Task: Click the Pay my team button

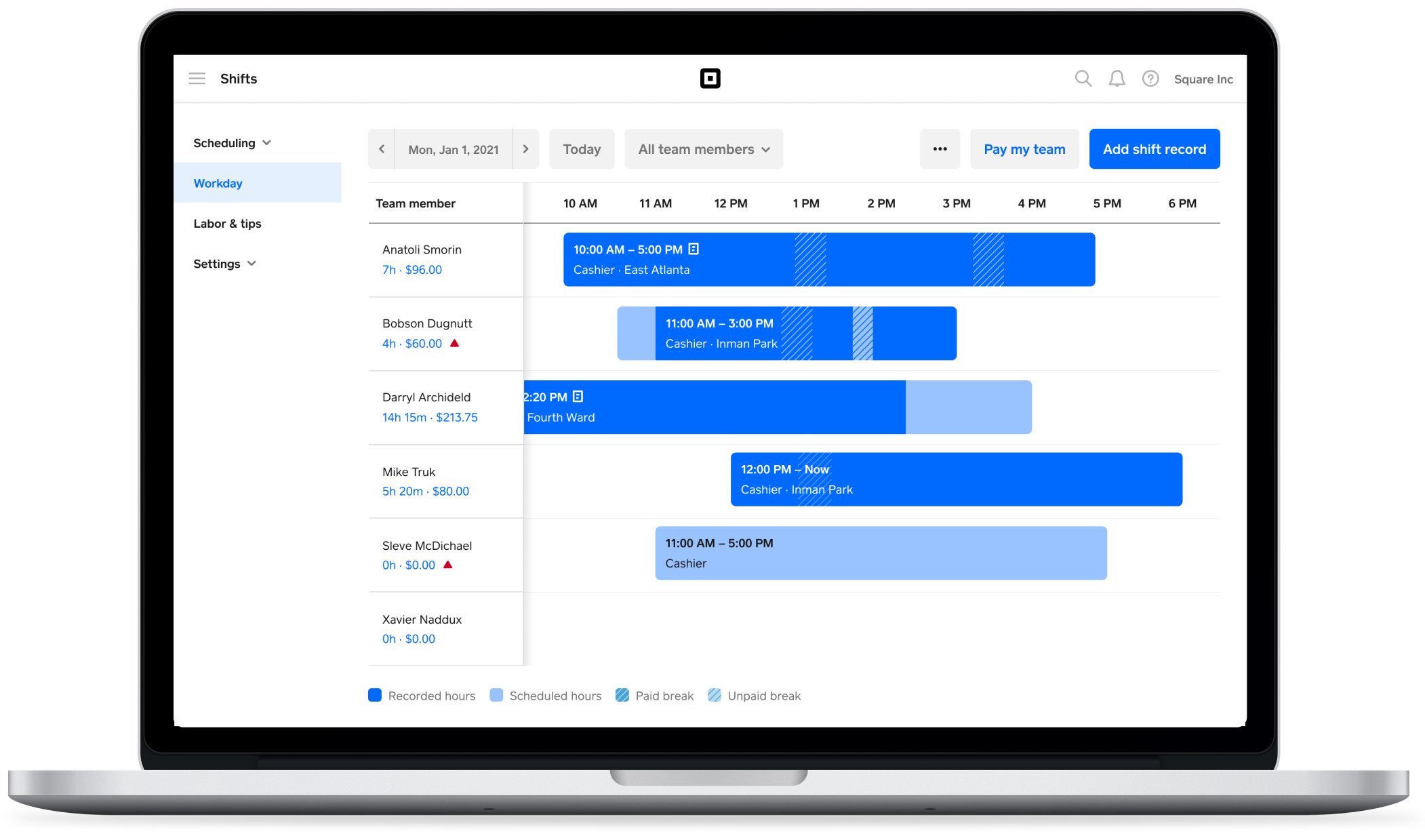Action: coord(1024,148)
